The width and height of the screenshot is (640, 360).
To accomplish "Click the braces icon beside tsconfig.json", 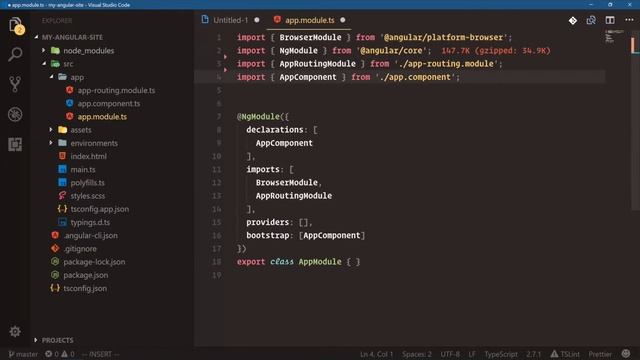I will coord(55,288).
